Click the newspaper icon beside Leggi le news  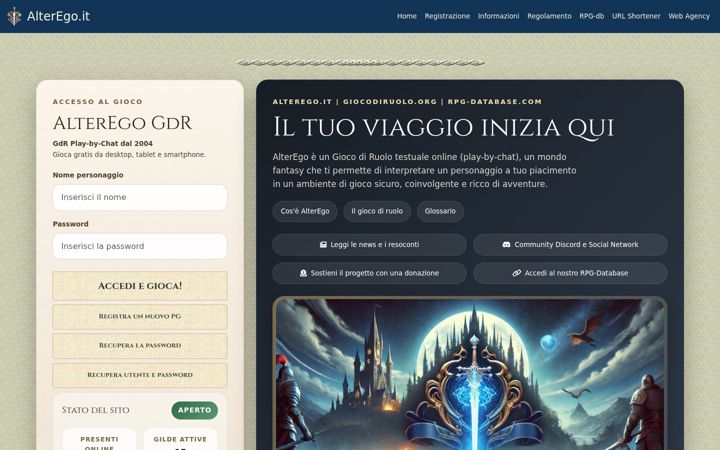323,245
